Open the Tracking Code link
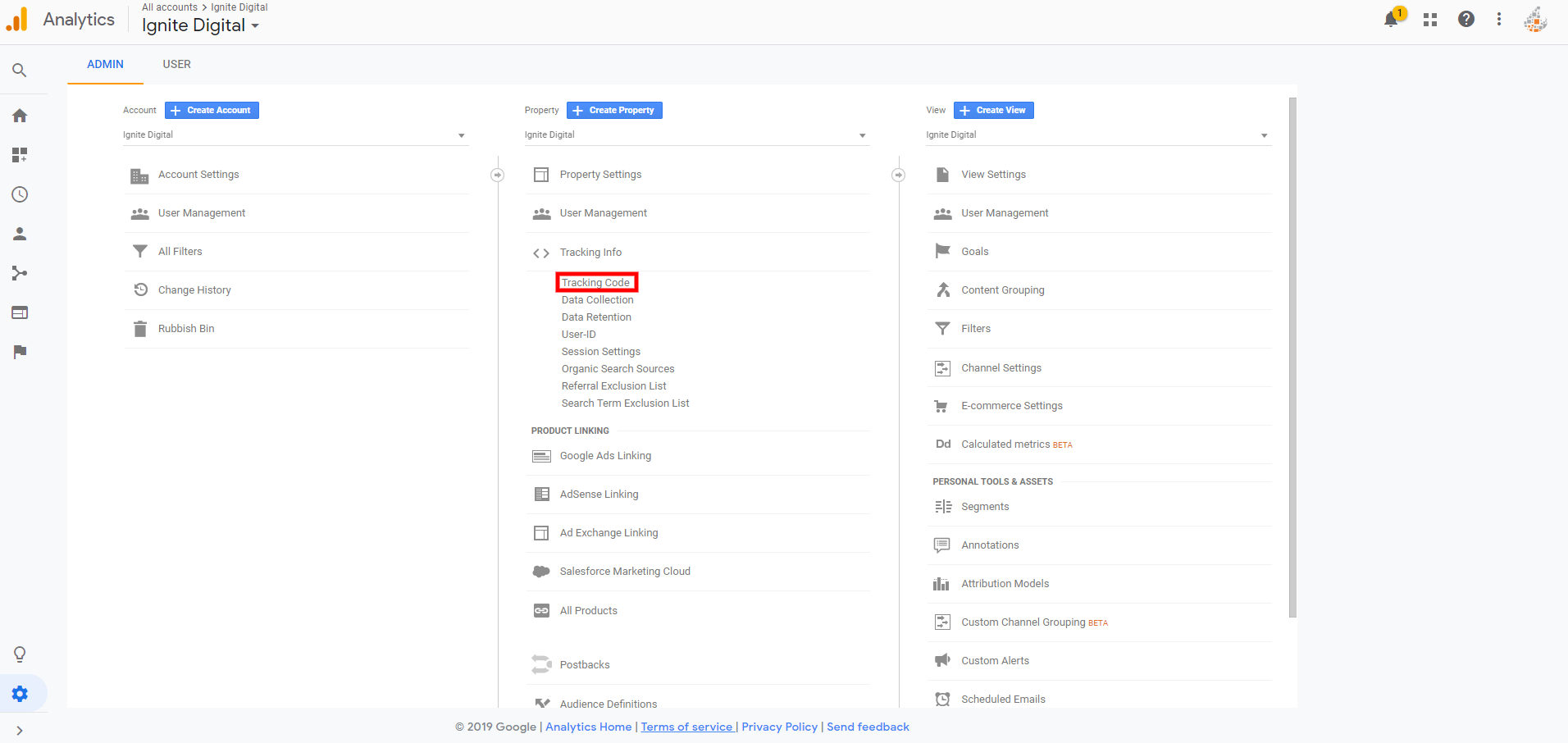 pos(595,283)
